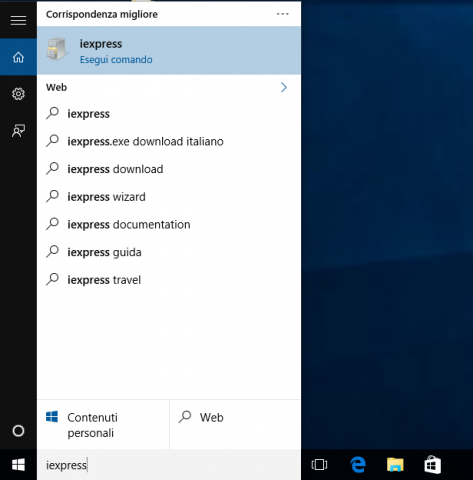This screenshot has height=480, width=473.
Task: Switch to the Web filter tab
Action: 235,425
